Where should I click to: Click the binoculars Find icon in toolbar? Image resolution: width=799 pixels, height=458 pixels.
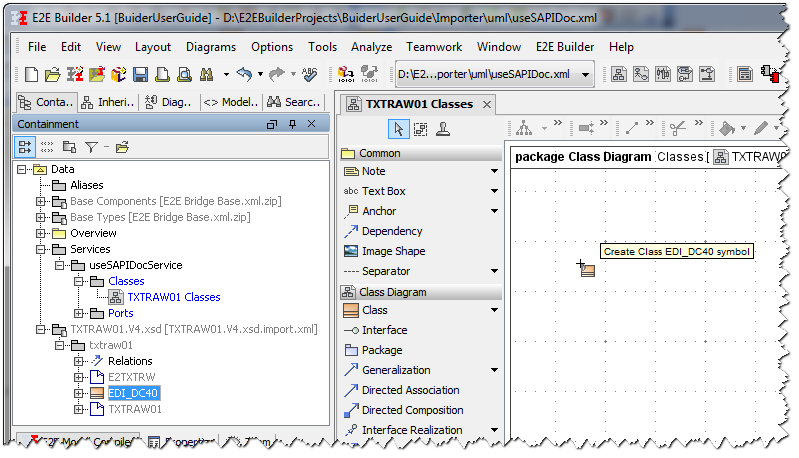tap(206, 74)
